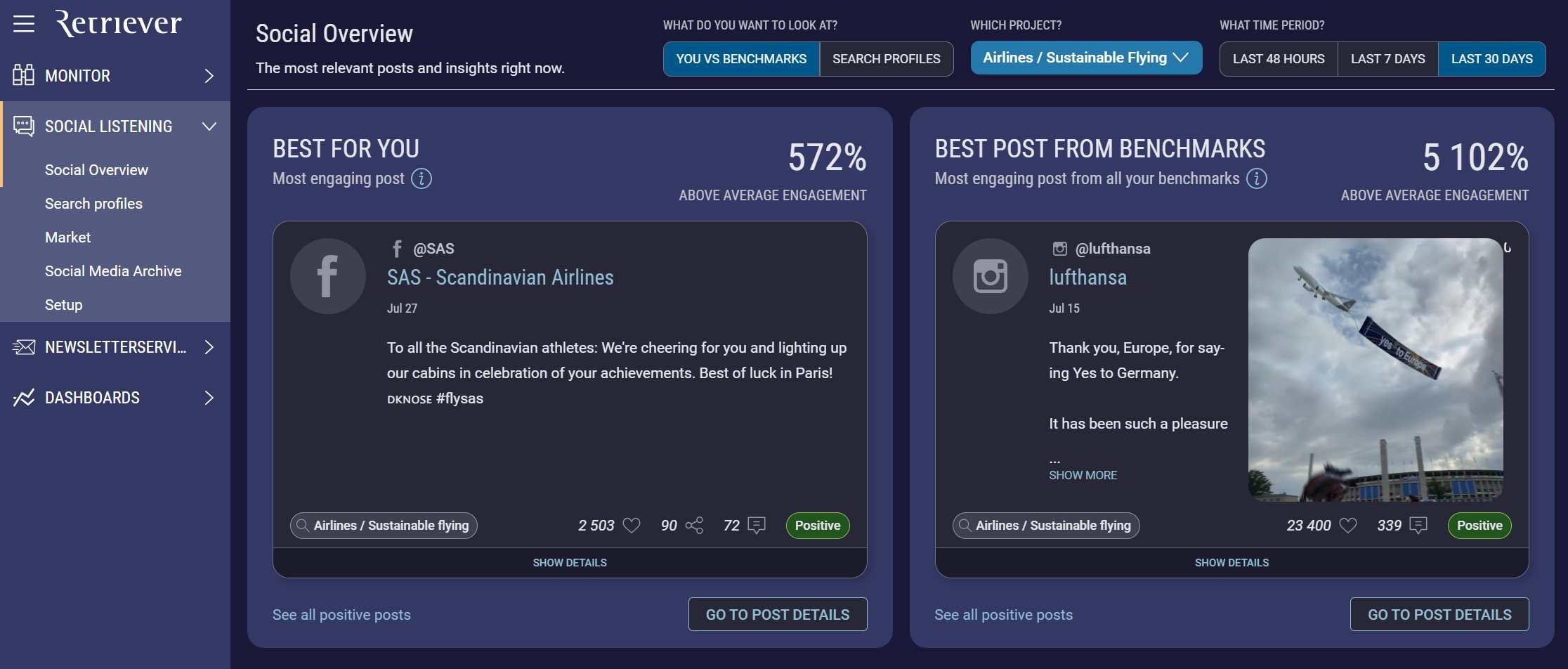The image size is (1568, 669).
Task: Select LAST 7 DAYS time period
Action: pyautogui.click(x=1387, y=59)
